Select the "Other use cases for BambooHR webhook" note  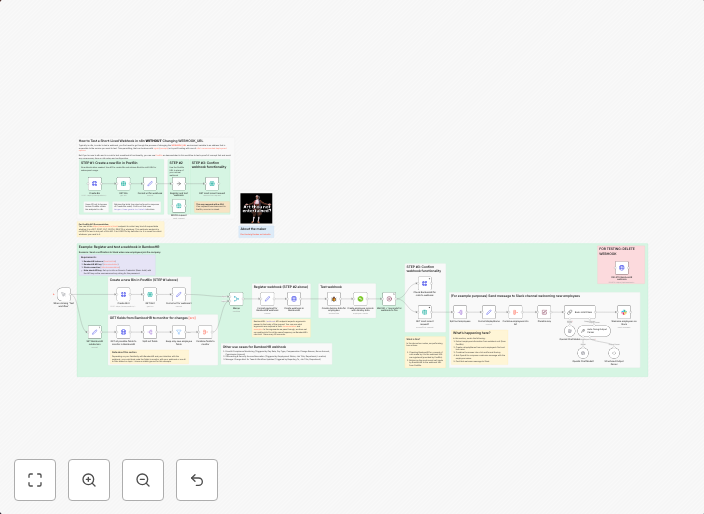pos(276,352)
